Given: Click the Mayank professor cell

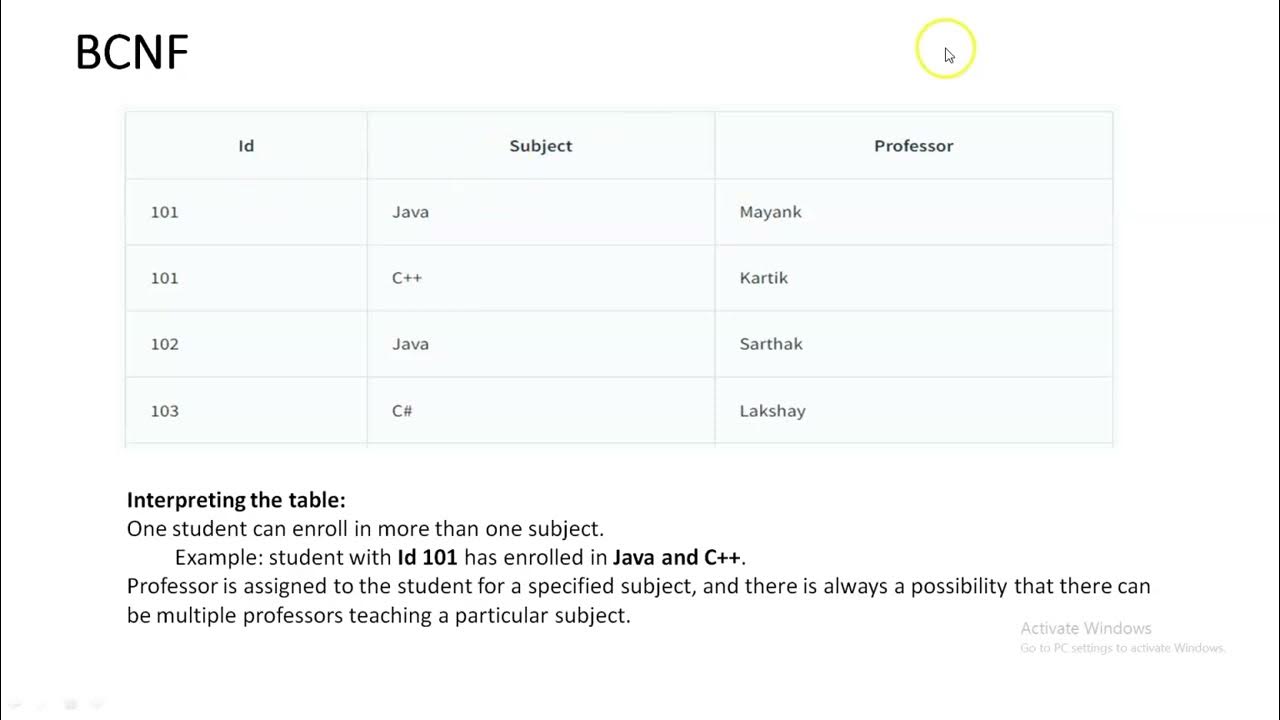Looking at the screenshot, I should [770, 212].
